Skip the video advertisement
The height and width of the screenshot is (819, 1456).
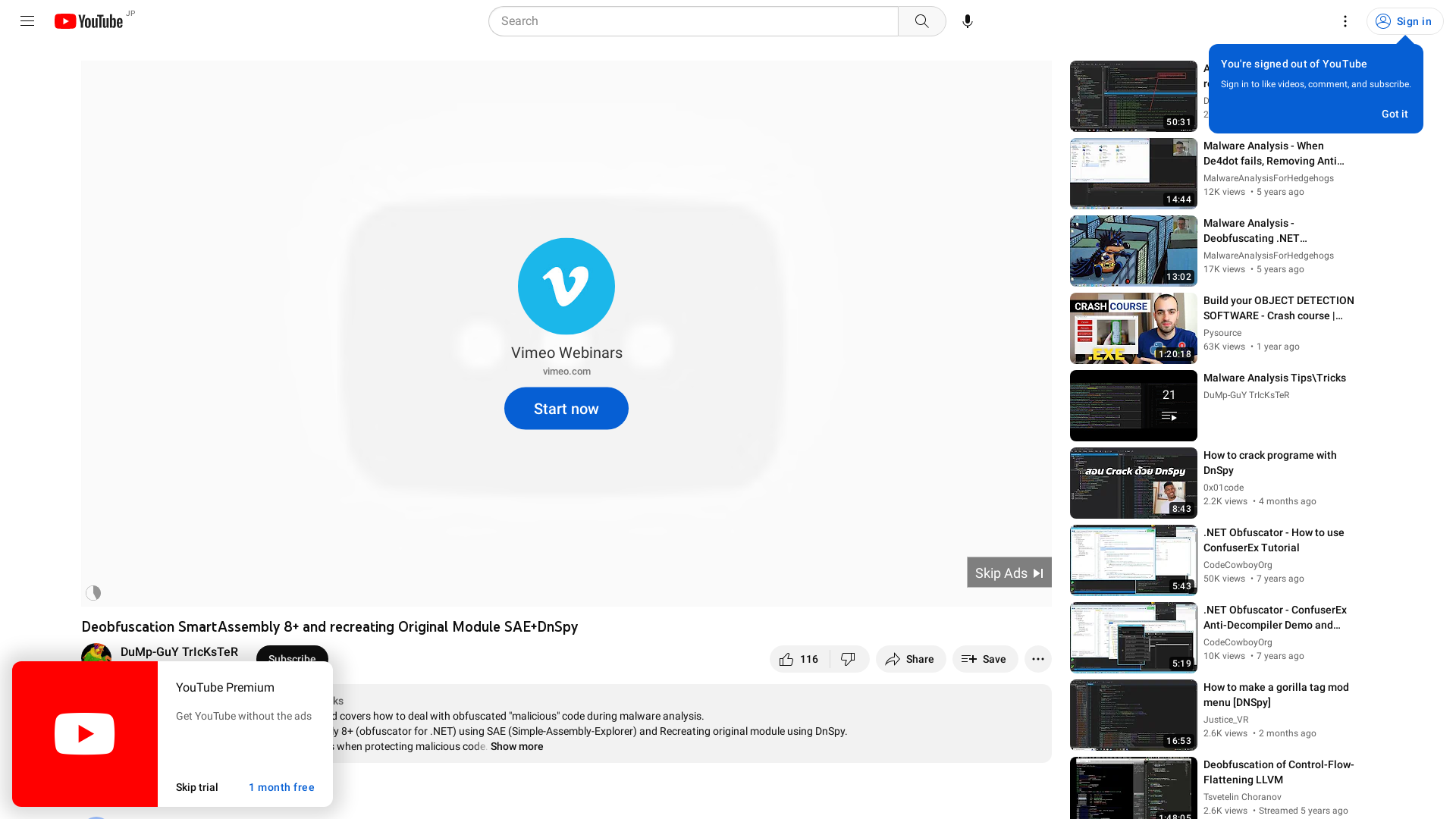1009,573
